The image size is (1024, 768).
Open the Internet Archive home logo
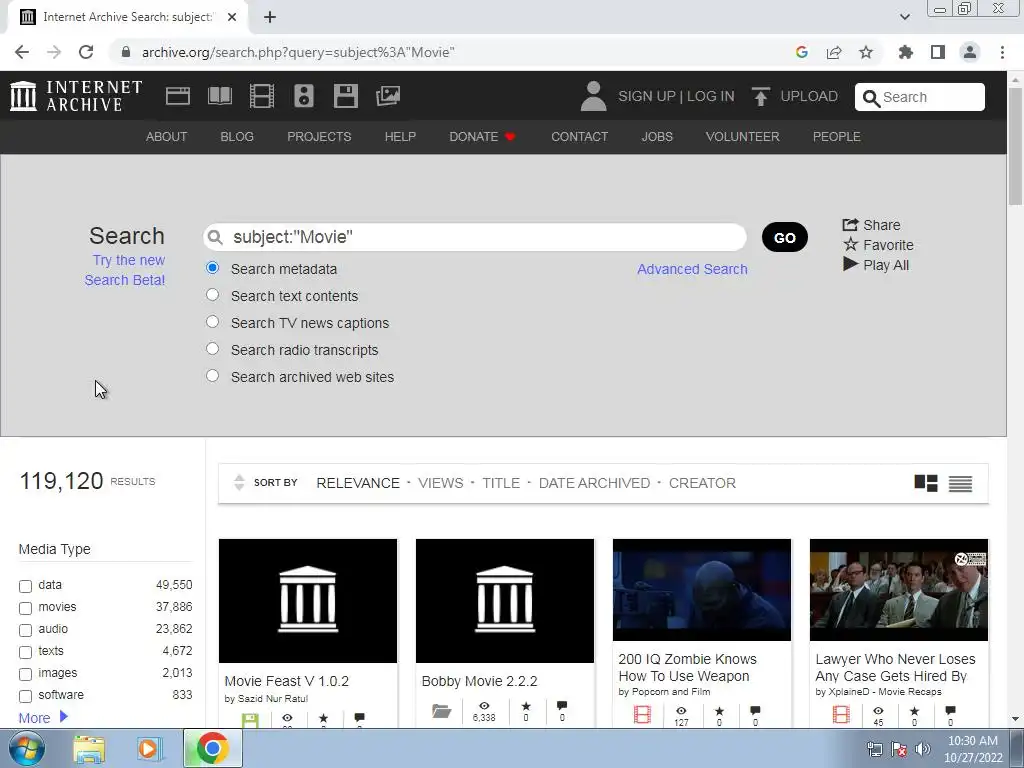coord(76,96)
